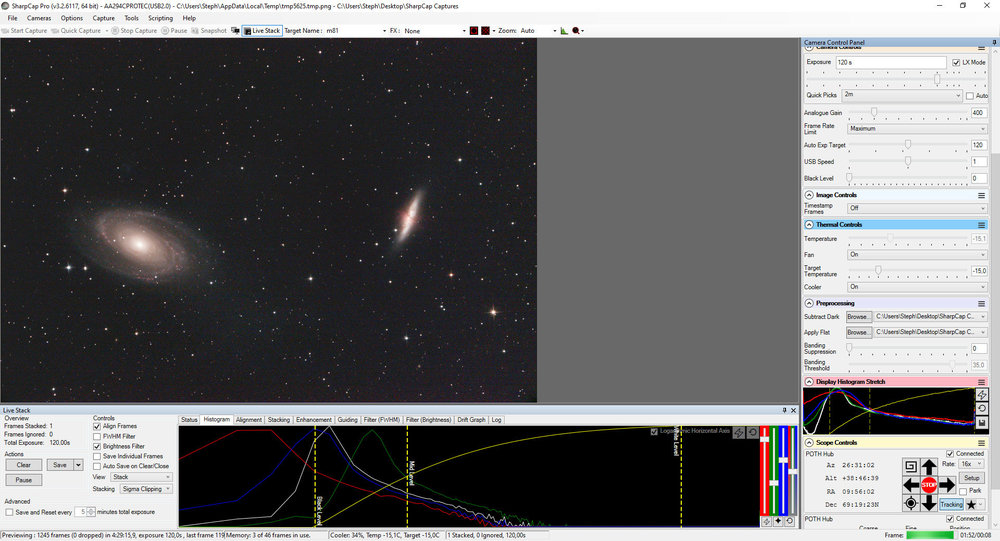Open the Cameras menu
The image size is (1000, 541).
coord(39,18)
